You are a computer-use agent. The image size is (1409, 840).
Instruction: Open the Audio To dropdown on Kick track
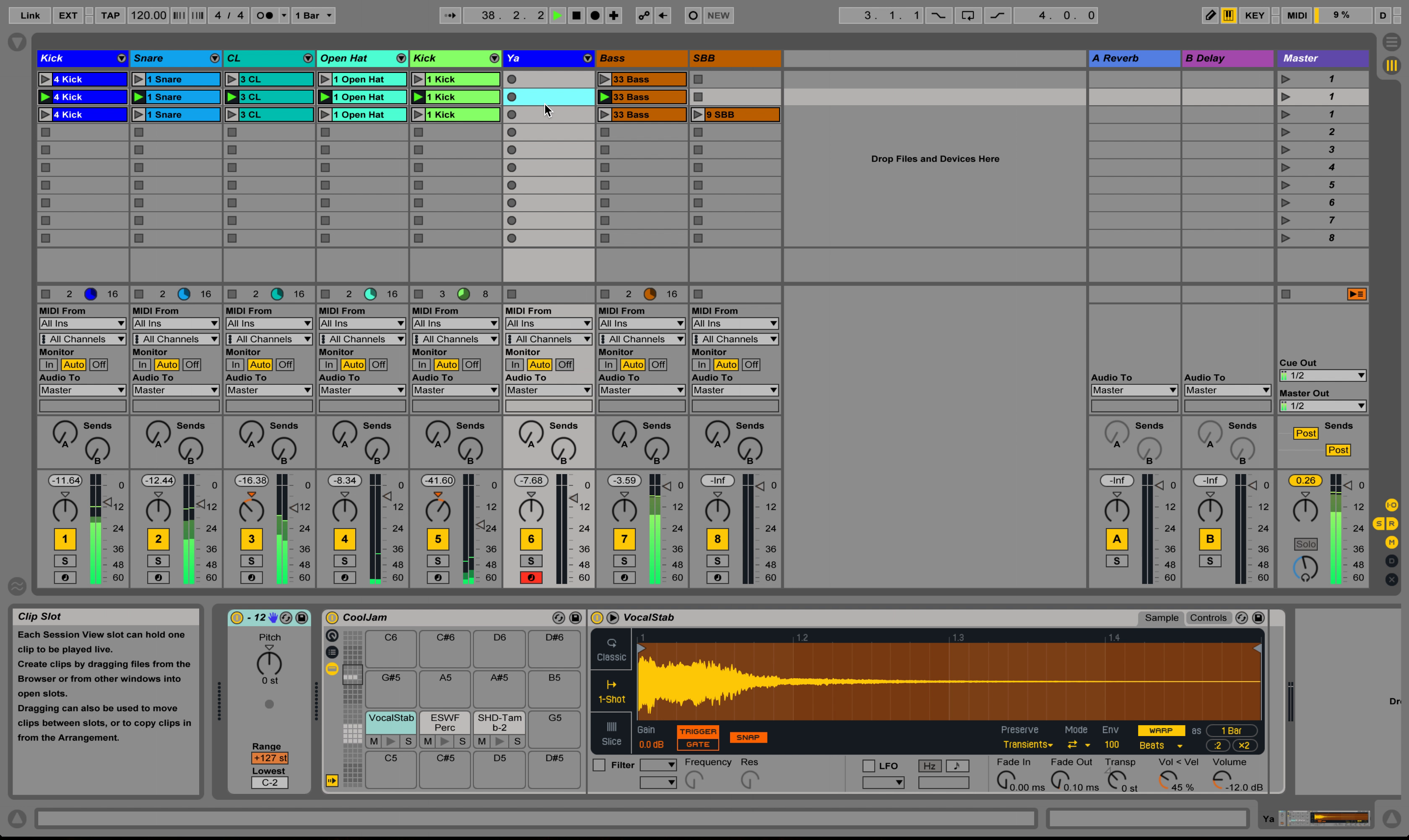click(x=82, y=390)
